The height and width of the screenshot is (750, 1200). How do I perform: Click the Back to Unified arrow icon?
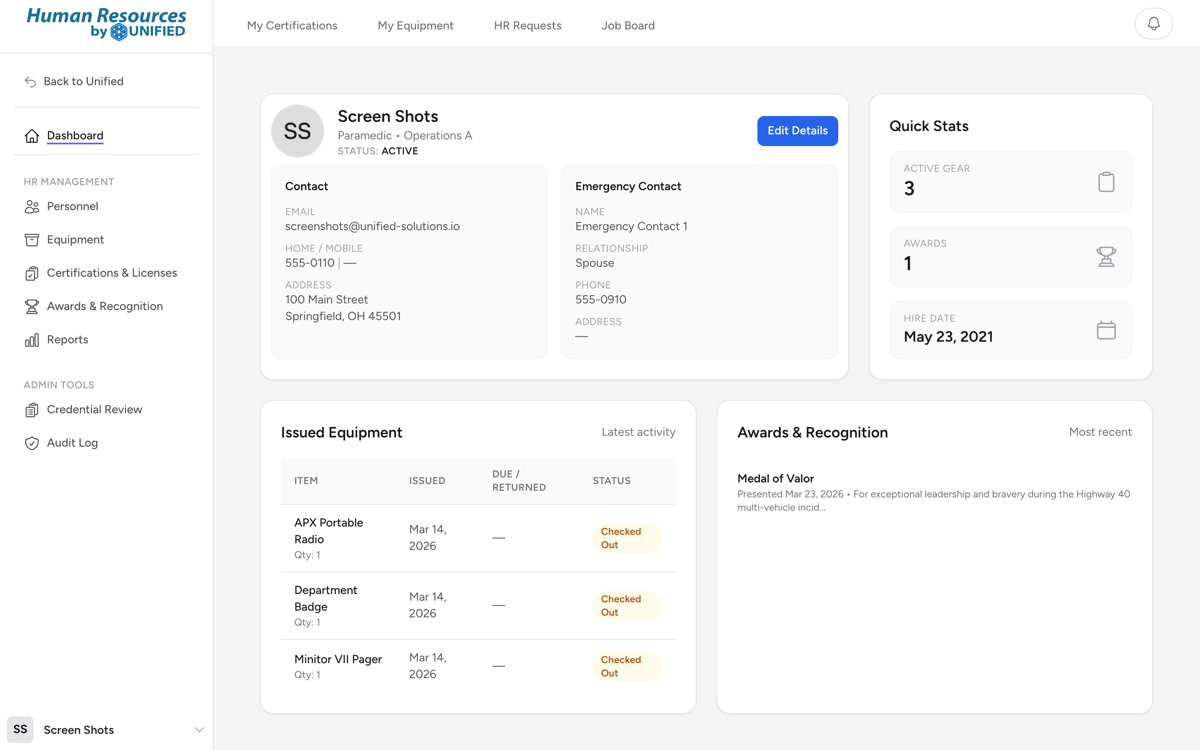pos(30,82)
